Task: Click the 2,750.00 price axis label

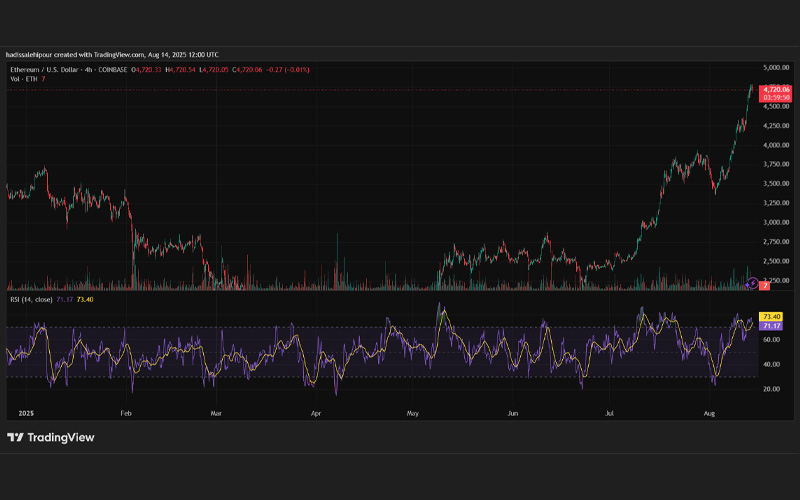Action: (776, 242)
